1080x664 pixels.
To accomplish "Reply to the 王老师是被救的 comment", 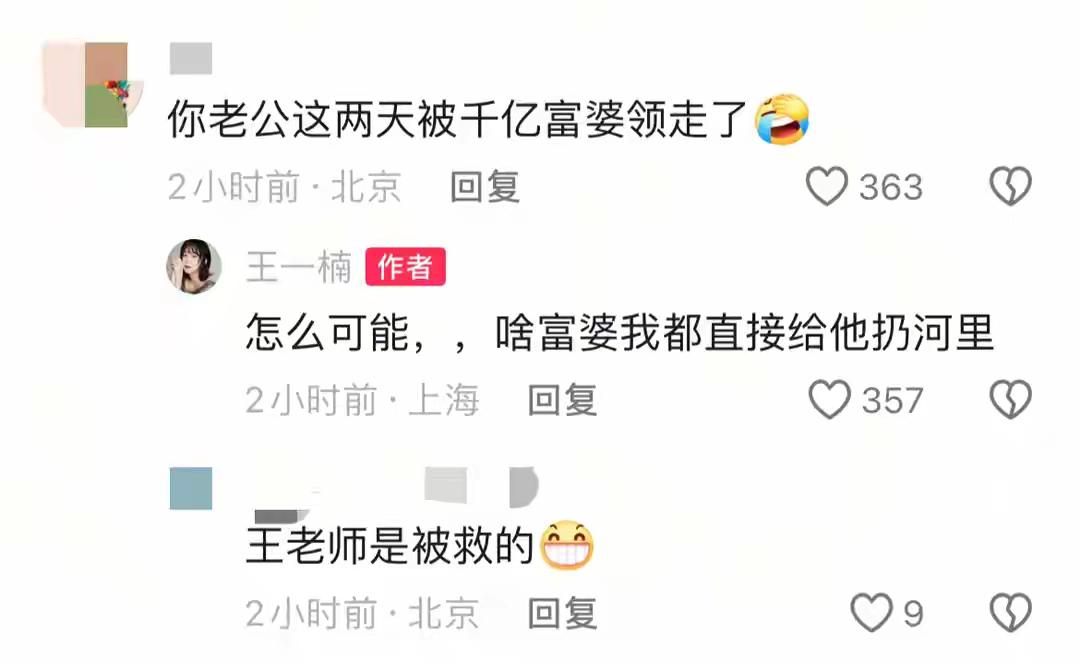I will [562, 613].
